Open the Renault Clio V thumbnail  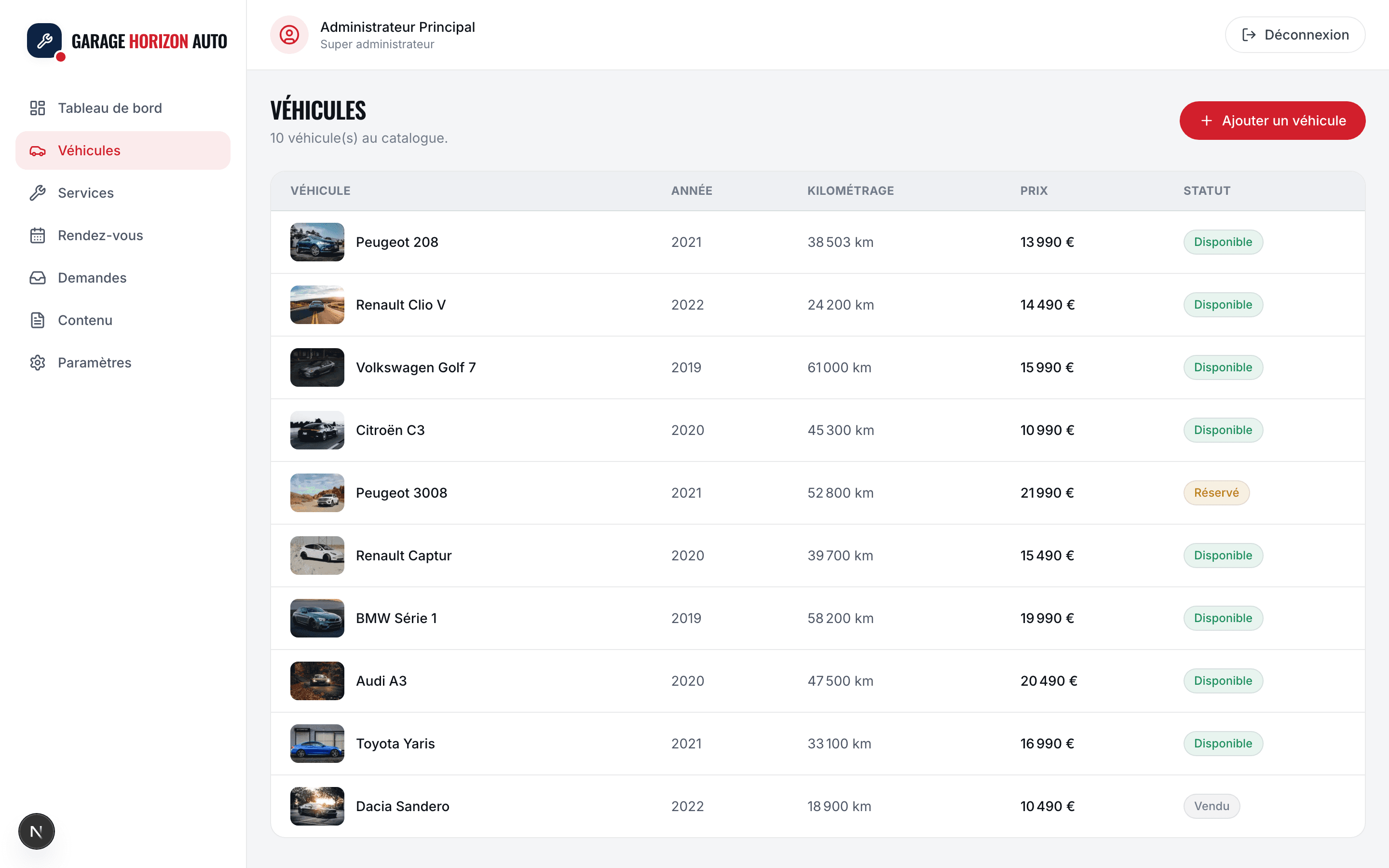pyautogui.click(x=317, y=305)
